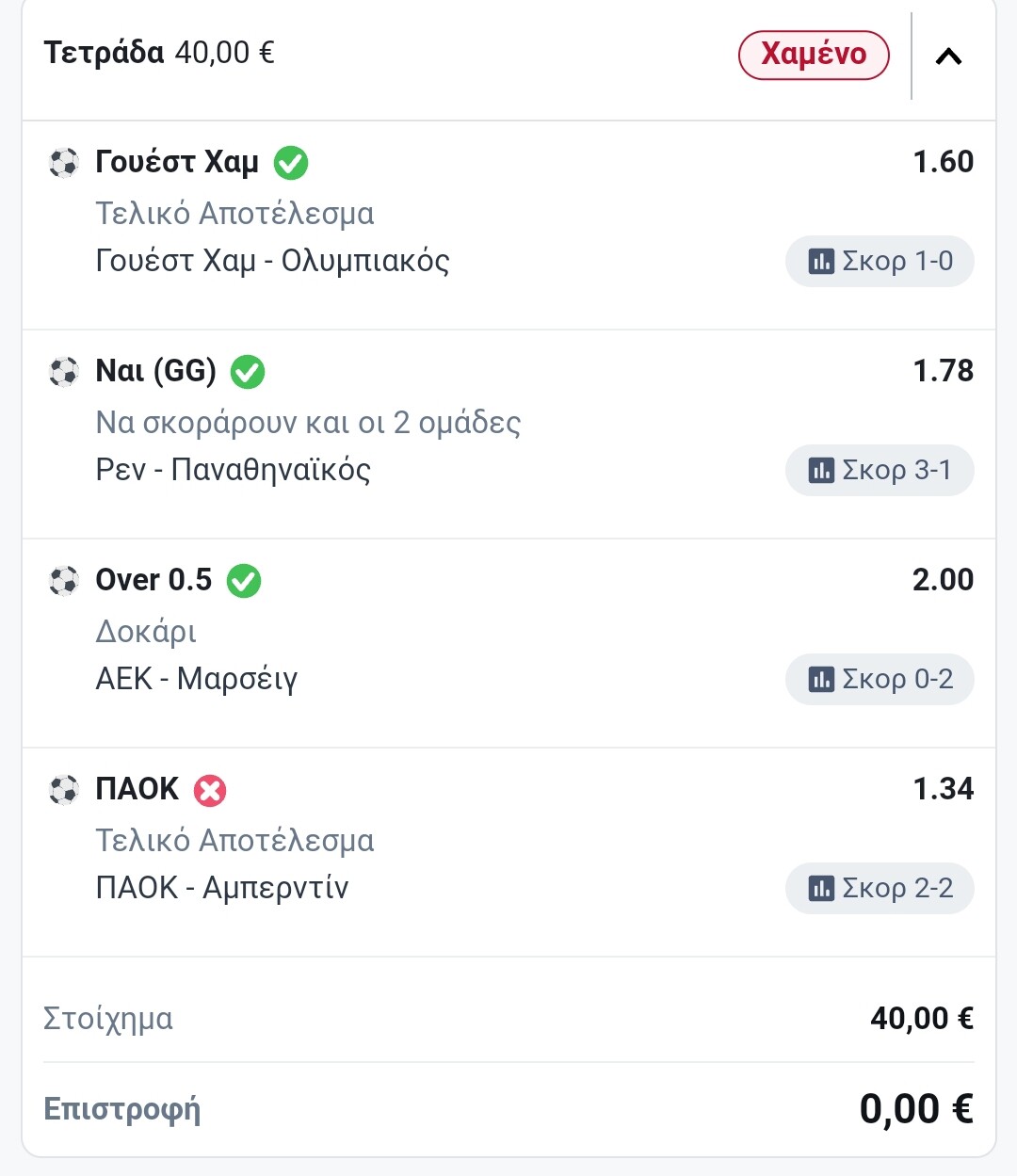Click the Τετράδα 40,00 € header title
Image resolution: width=1017 pixels, height=1176 pixels.
pyautogui.click(x=159, y=53)
